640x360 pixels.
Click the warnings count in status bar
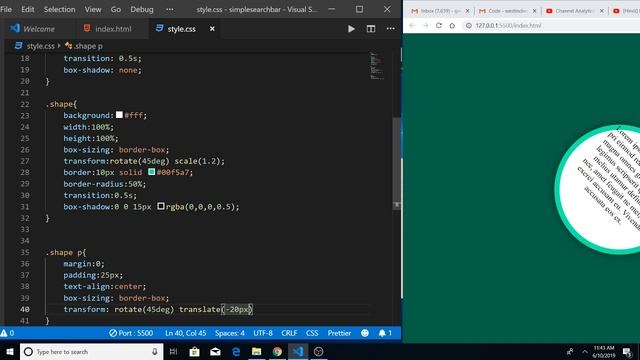pos(7,333)
